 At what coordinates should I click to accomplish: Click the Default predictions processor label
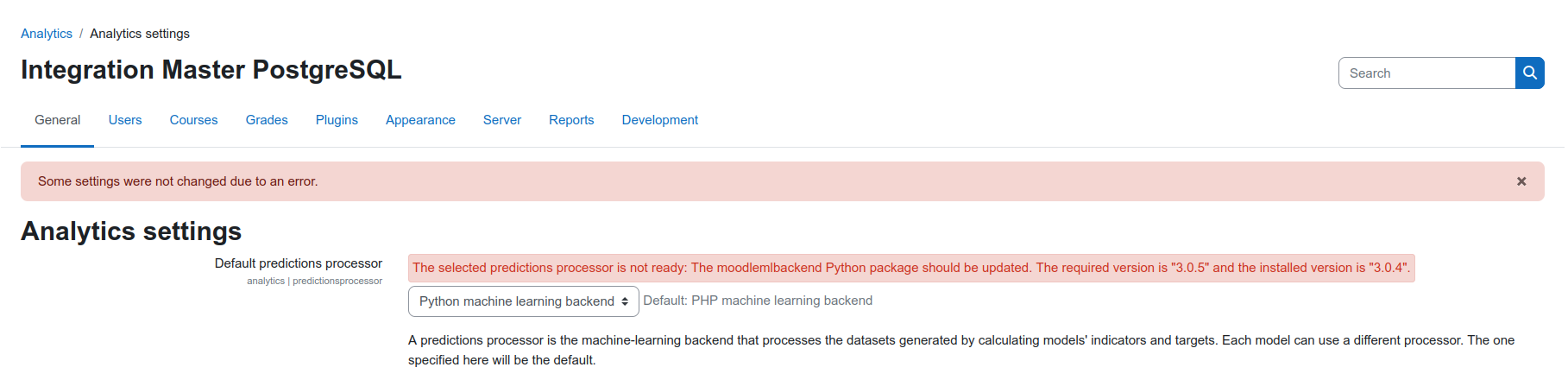pyautogui.click(x=299, y=263)
